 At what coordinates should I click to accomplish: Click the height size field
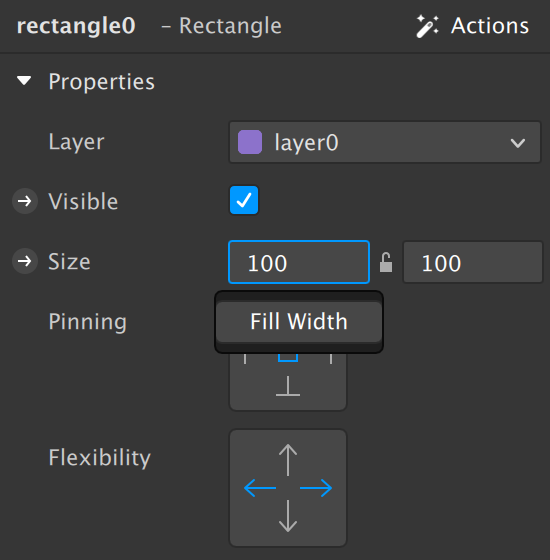coord(472,262)
